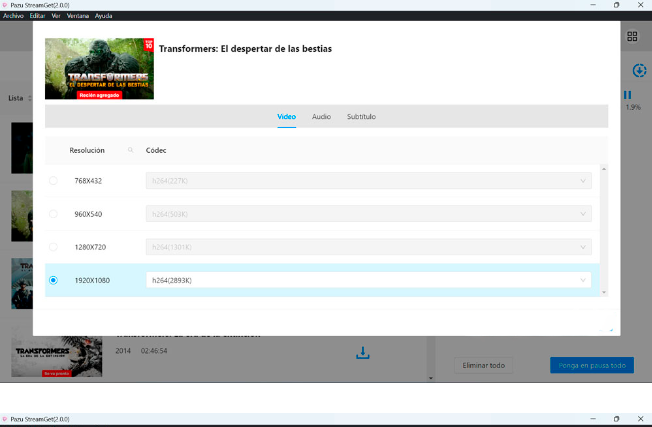Click the movie title Transformers: El despertar de las bestias
This screenshot has height=427, width=652.
[x=245, y=49]
